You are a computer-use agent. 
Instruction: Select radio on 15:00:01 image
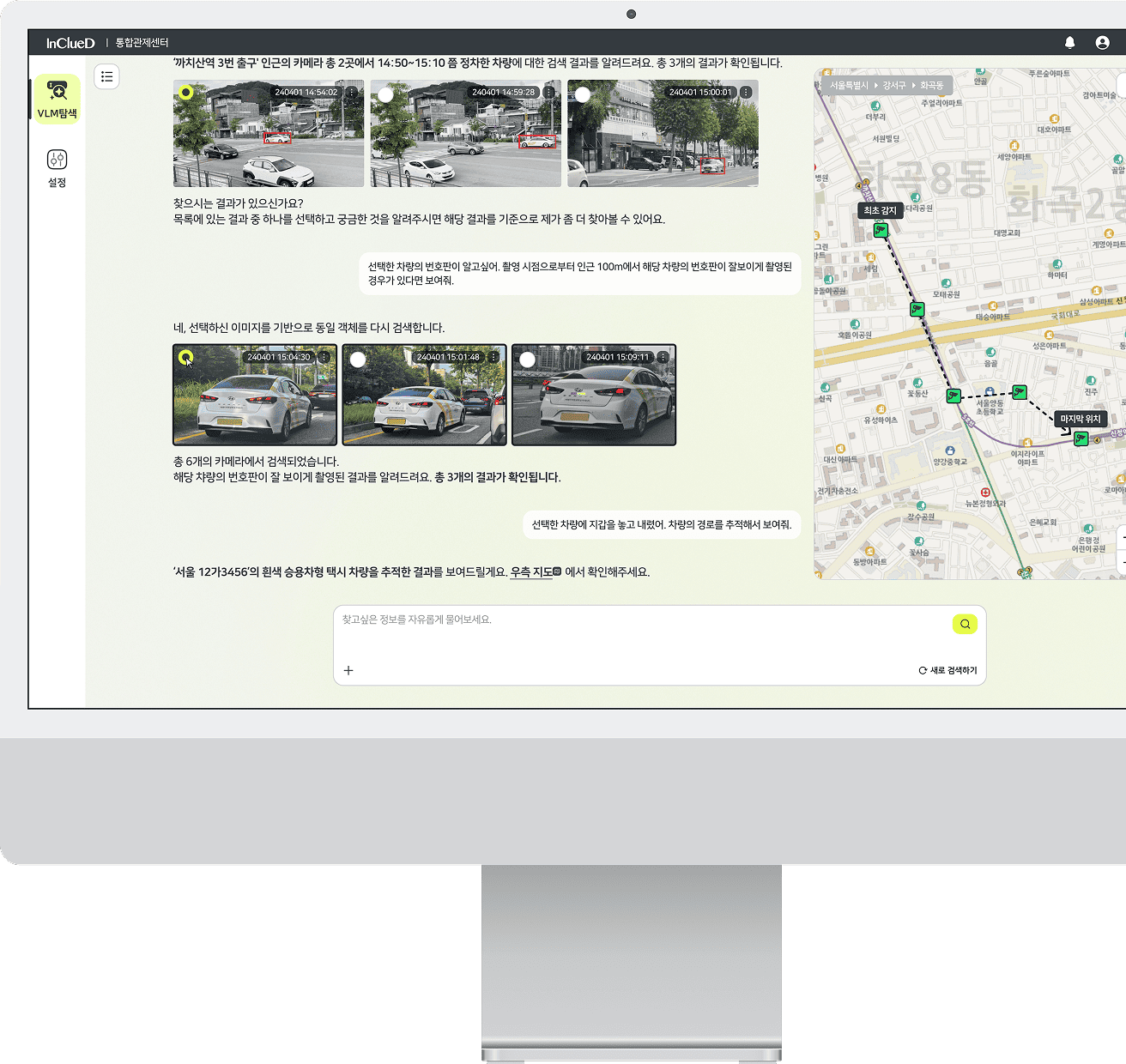point(583,94)
